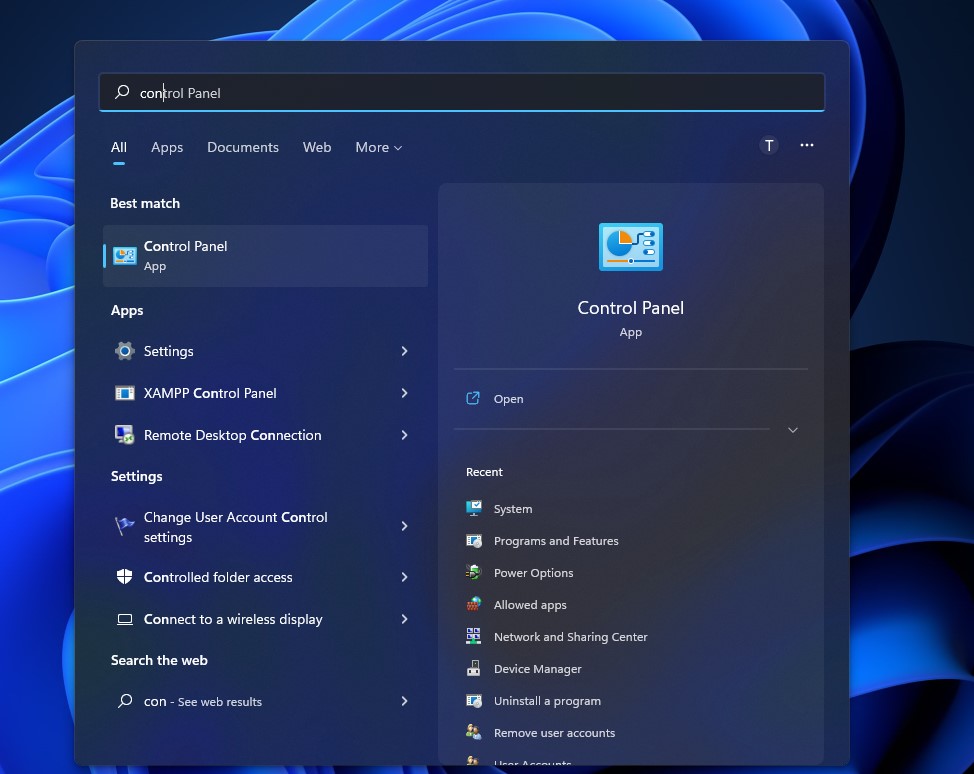Expand Connect to a wireless display chevron
Viewport: 974px width, 774px height.
pos(404,619)
